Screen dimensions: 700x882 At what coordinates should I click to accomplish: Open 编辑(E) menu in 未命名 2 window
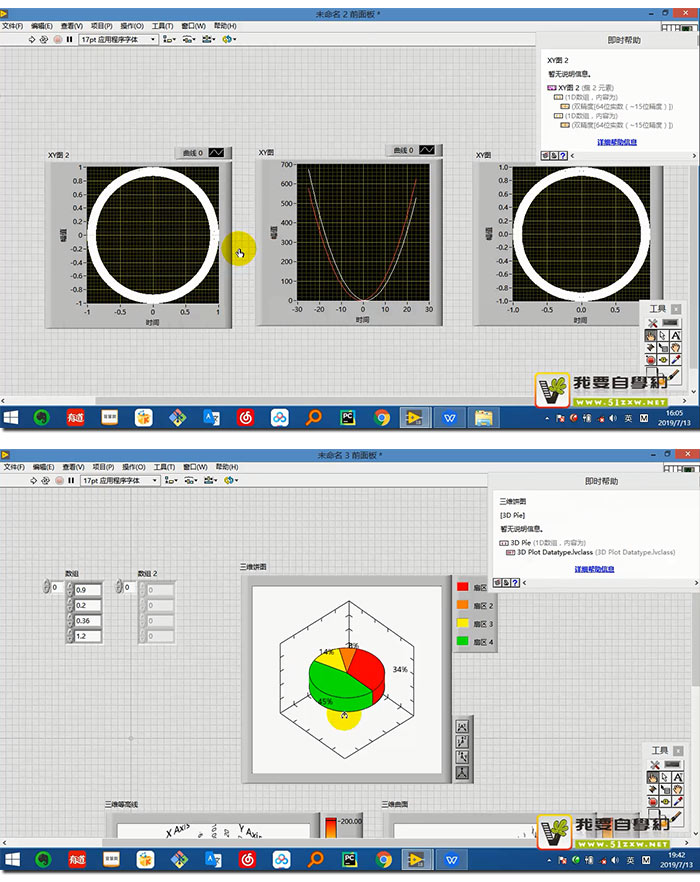(42, 26)
